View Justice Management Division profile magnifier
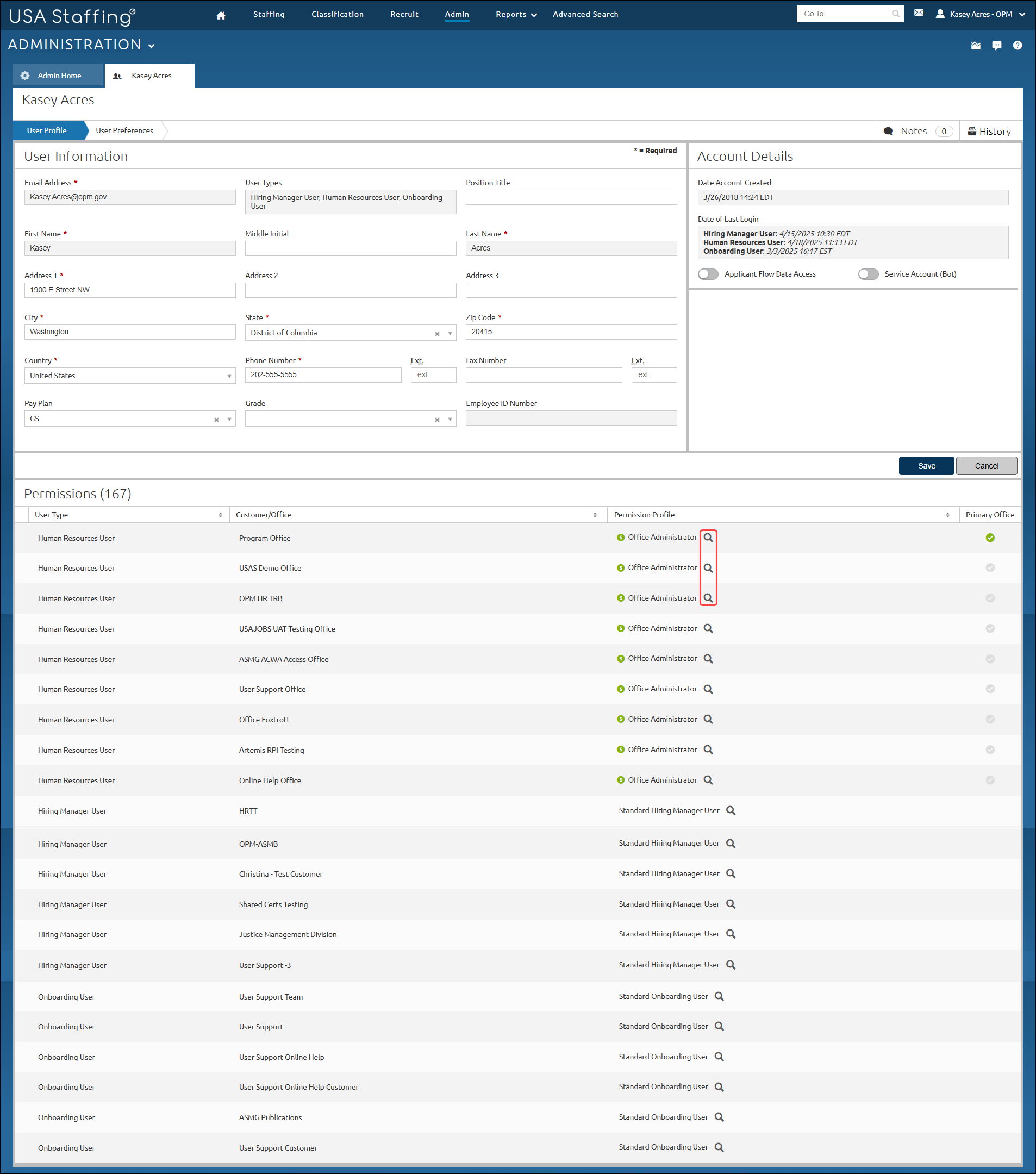The width and height of the screenshot is (1036, 1174). click(x=731, y=934)
